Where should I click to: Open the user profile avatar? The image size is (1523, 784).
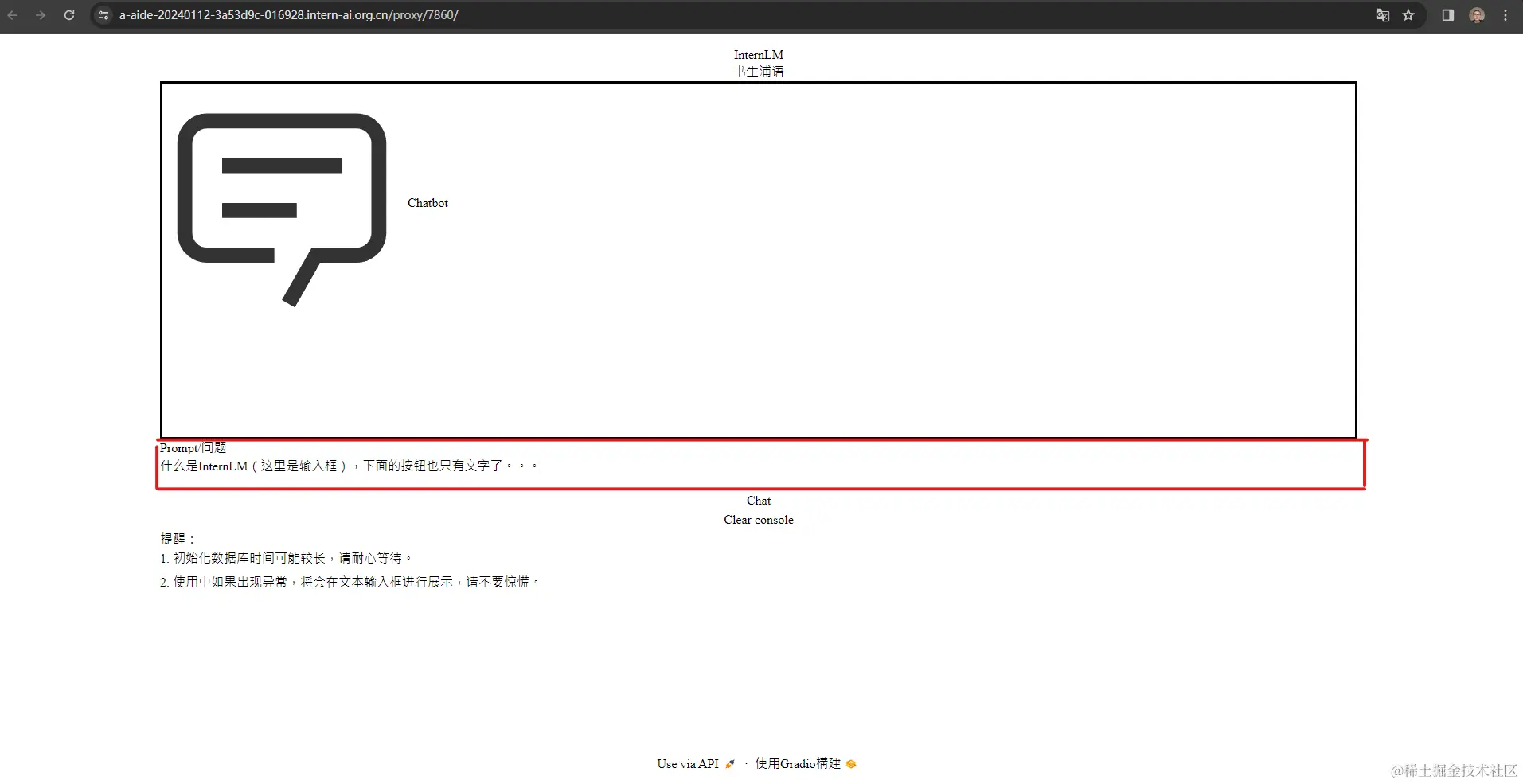pos(1477,15)
